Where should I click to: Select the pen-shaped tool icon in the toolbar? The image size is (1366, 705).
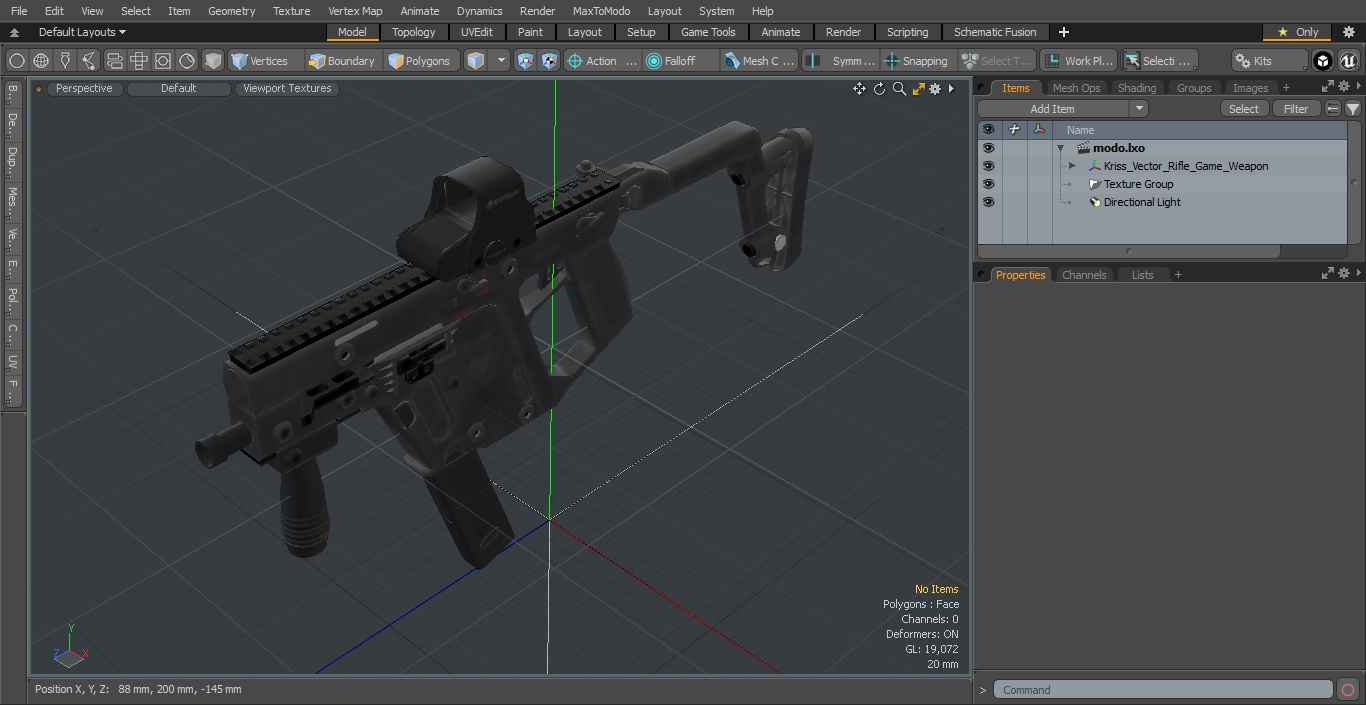pyautogui.click(x=66, y=61)
